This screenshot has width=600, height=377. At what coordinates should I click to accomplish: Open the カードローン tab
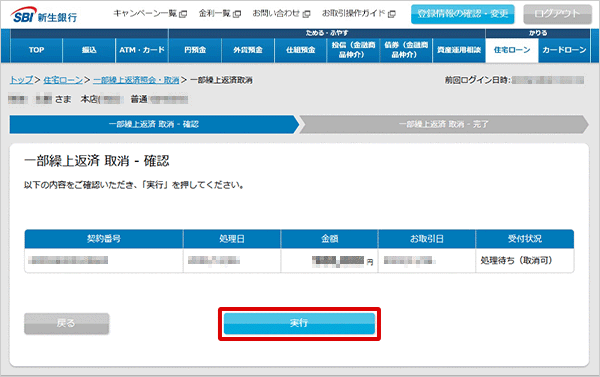564,50
